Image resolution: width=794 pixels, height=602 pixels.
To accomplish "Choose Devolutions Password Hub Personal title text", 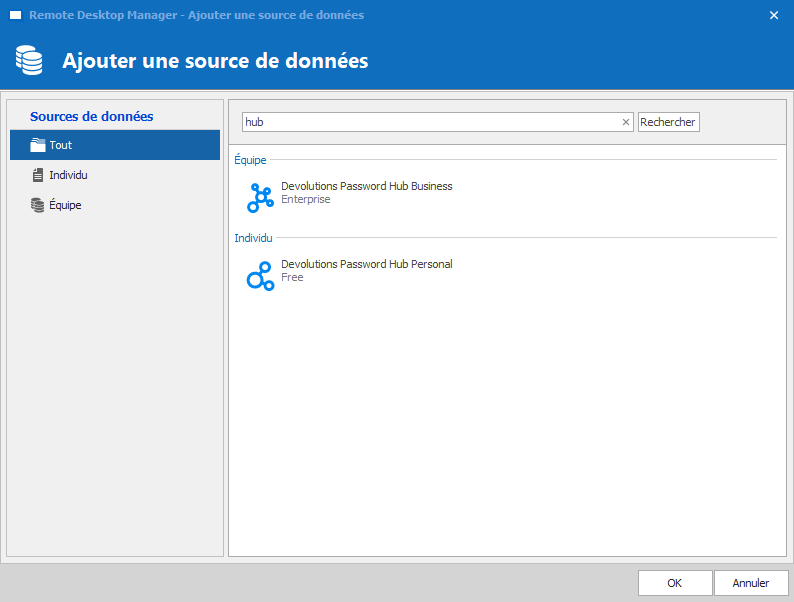I will 366,264.
